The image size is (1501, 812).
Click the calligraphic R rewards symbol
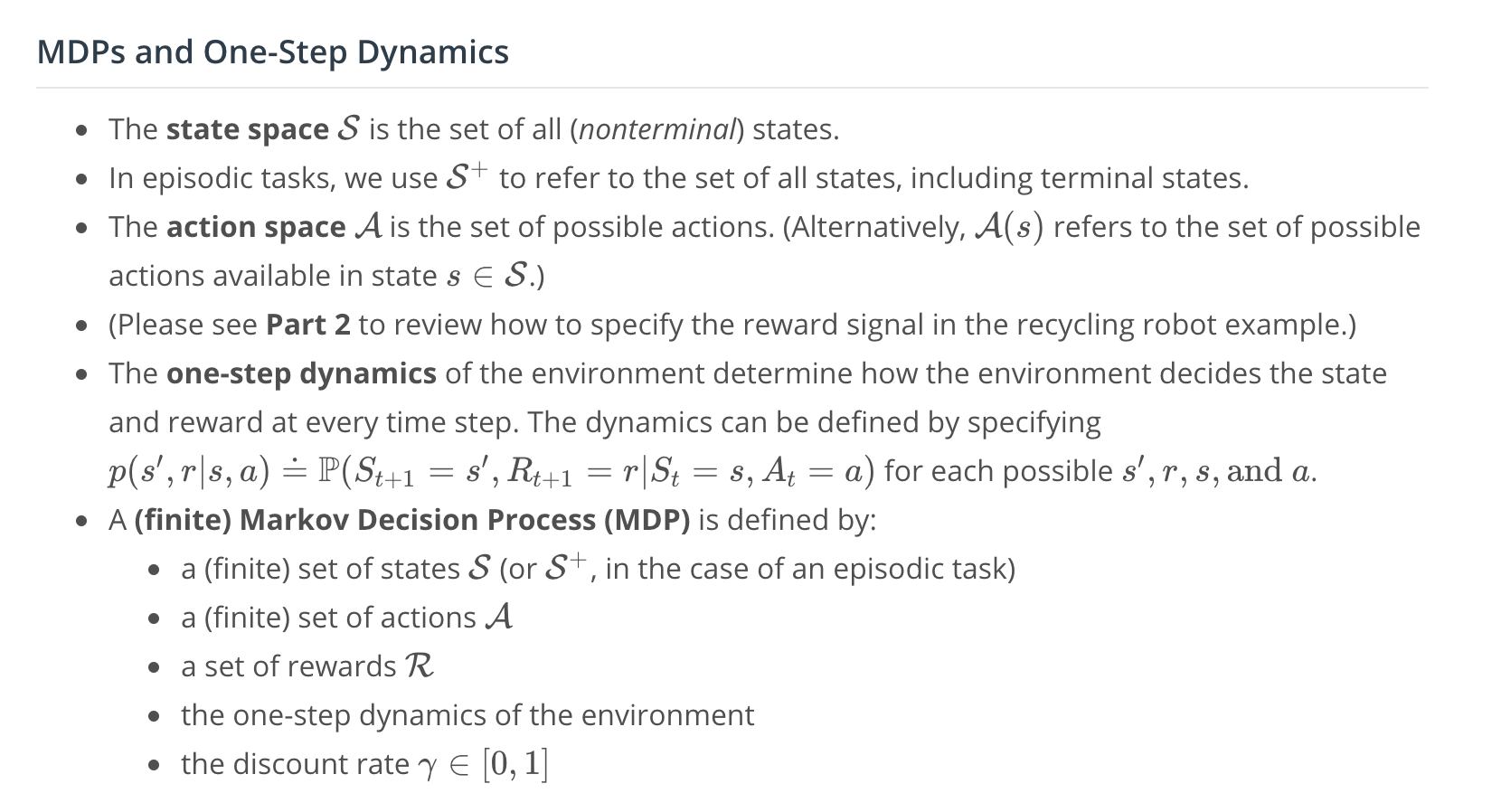[x=420, y=666]
